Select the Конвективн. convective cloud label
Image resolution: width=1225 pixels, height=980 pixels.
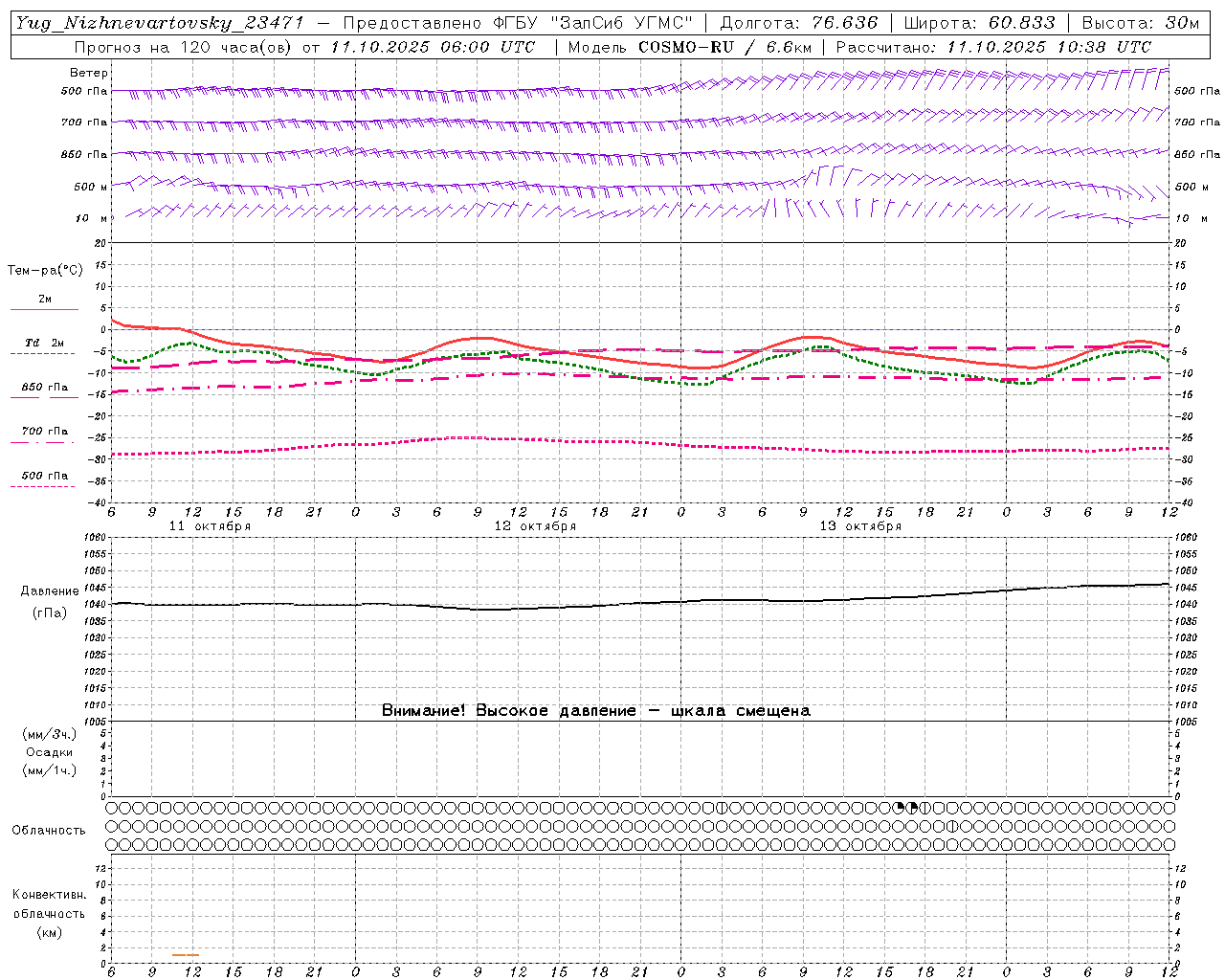(49, 895)
